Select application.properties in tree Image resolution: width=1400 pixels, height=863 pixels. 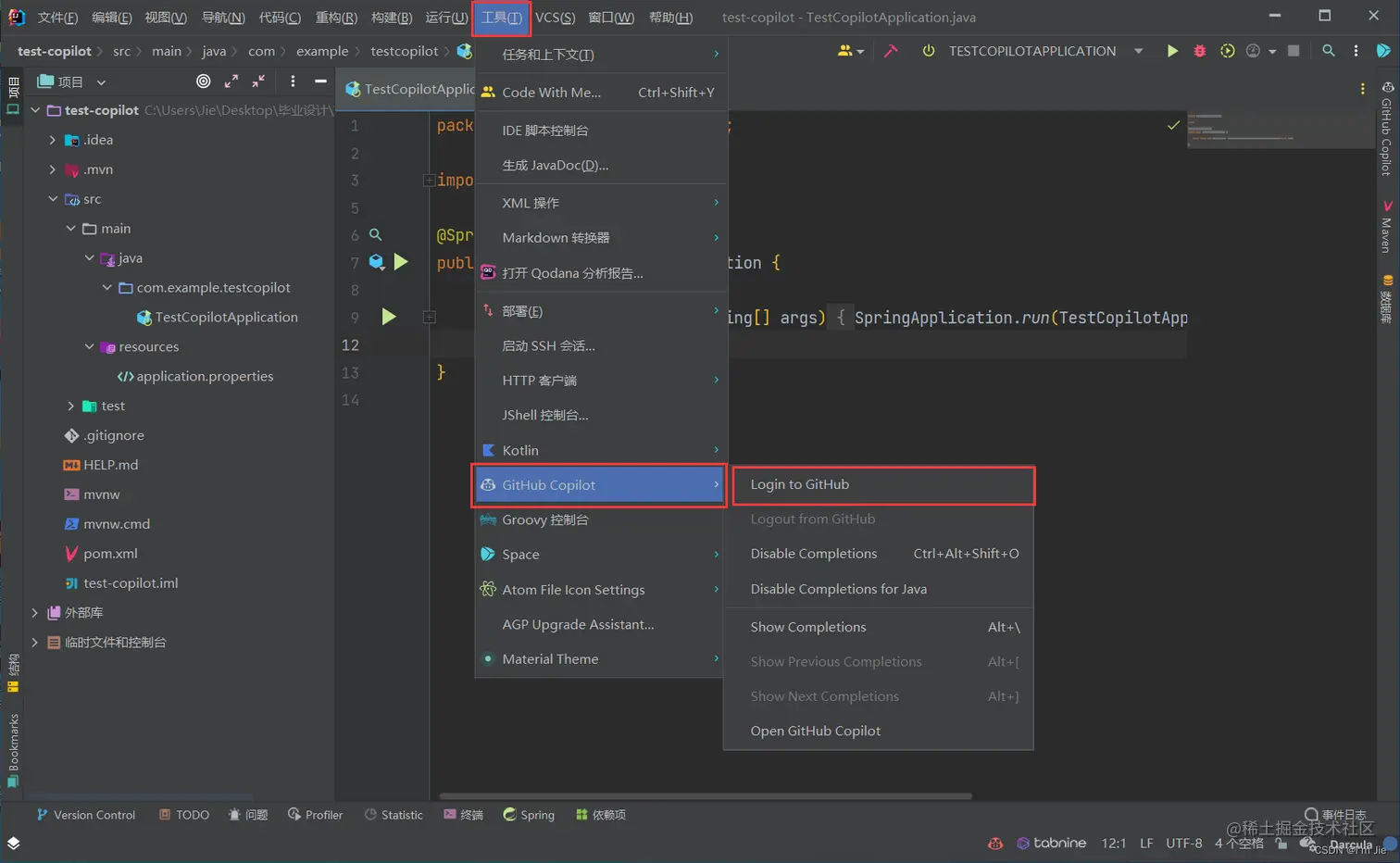coord(205,376)
